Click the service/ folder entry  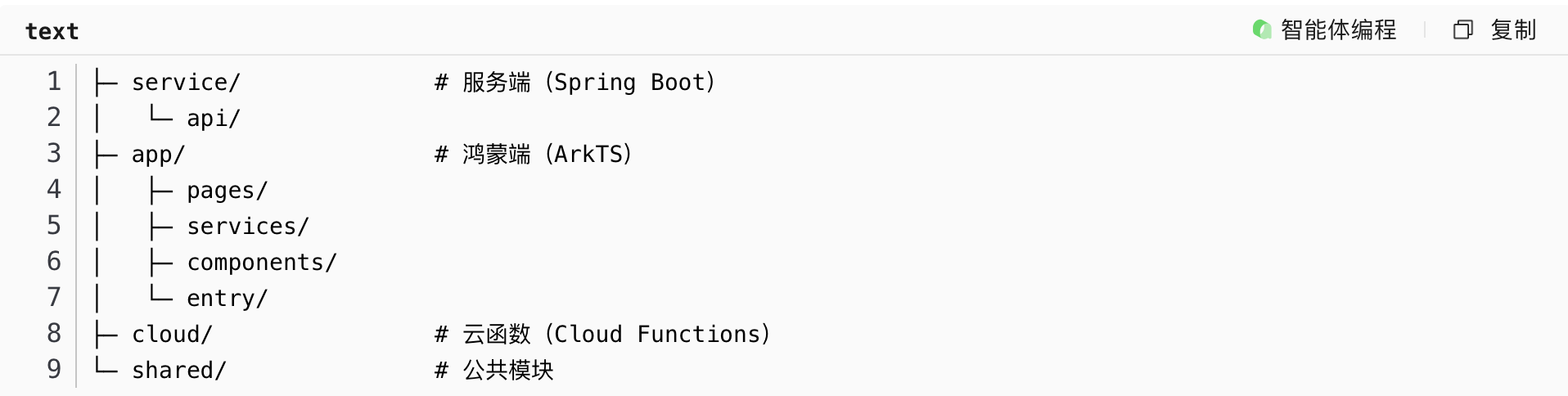(x=186, y=83)
